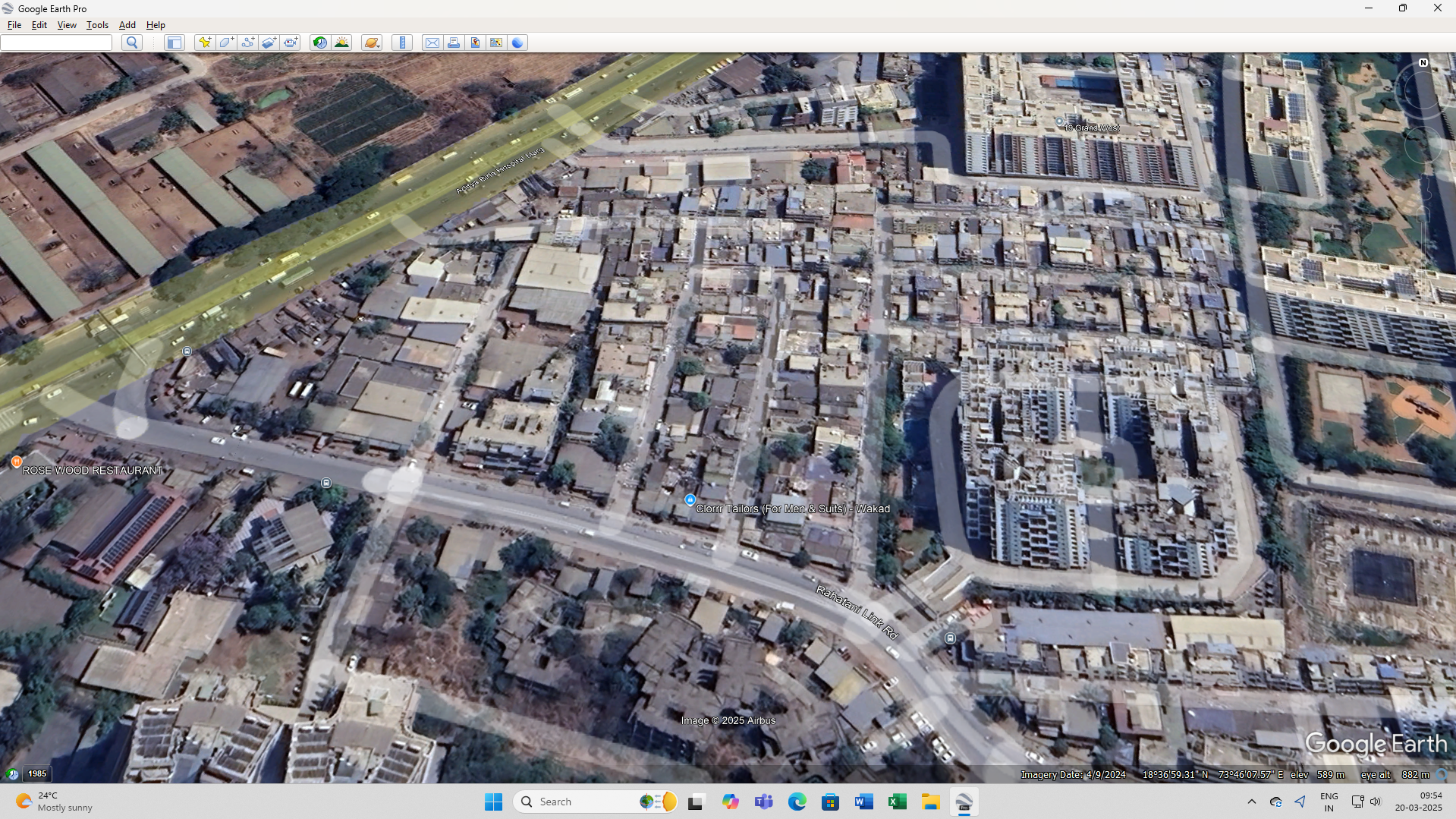Click the Add Image Overlay icon
1456x819 pixels.
pos(269,43)
